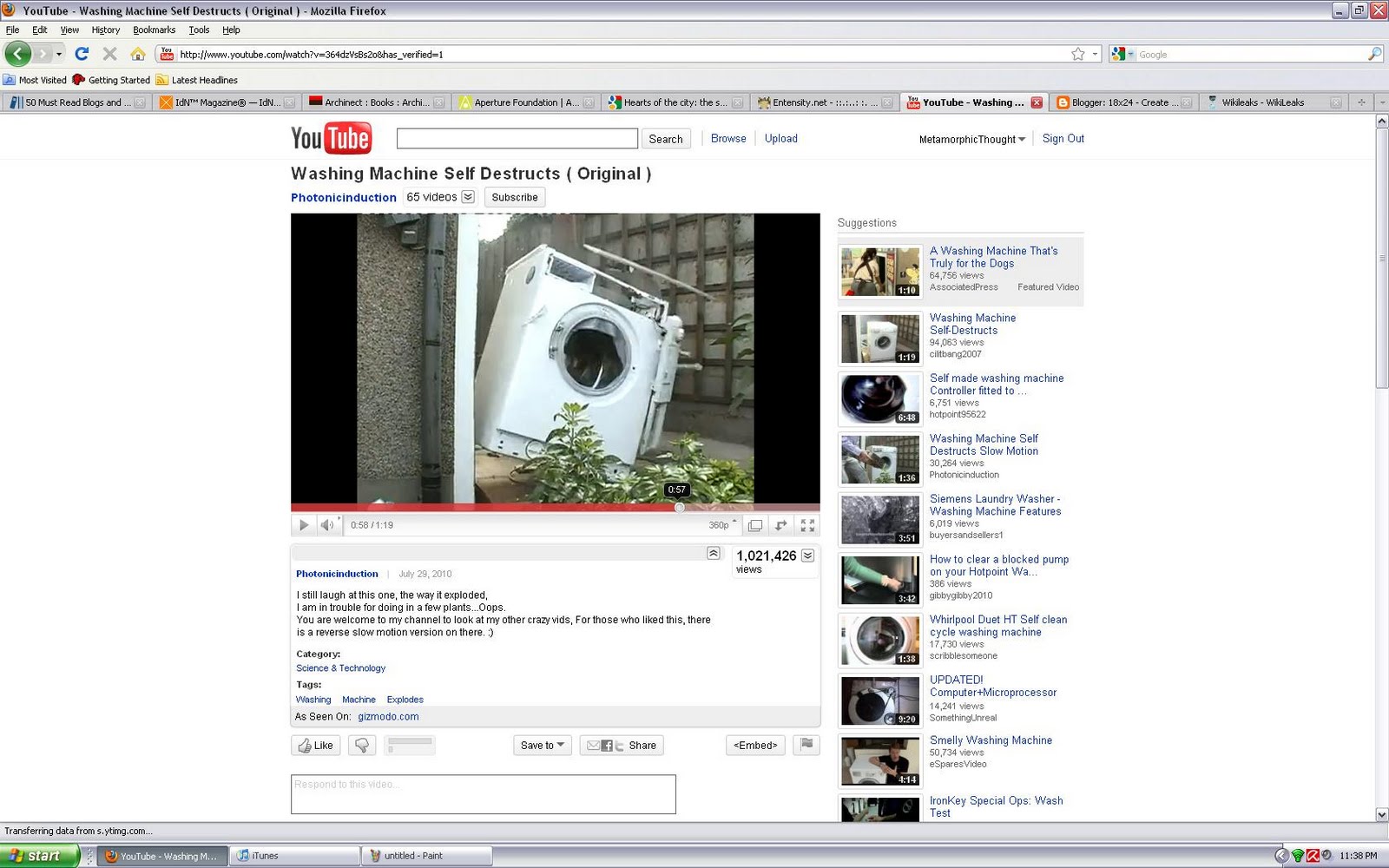This screenshot has height=868, width=1389.
Task: Click the YouTube search input field
Action: click(517, 139)
